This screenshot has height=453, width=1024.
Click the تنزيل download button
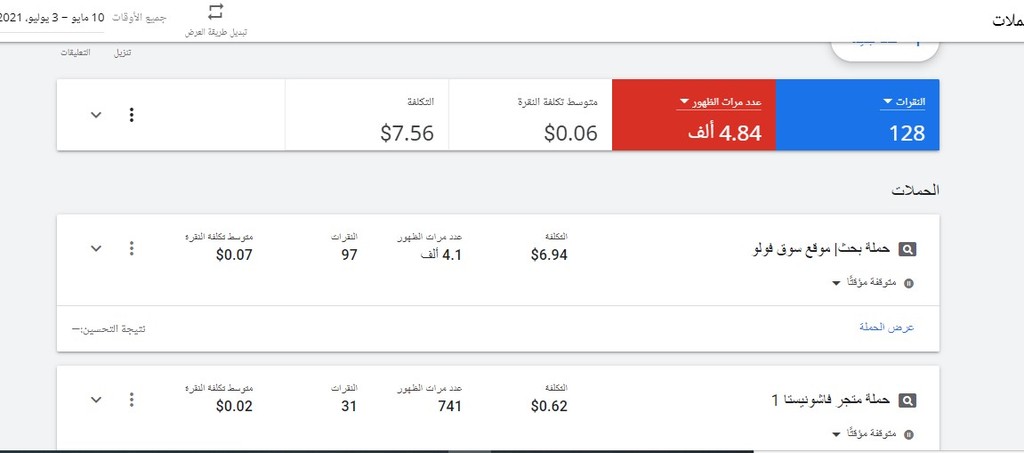[x=123, y=53]
